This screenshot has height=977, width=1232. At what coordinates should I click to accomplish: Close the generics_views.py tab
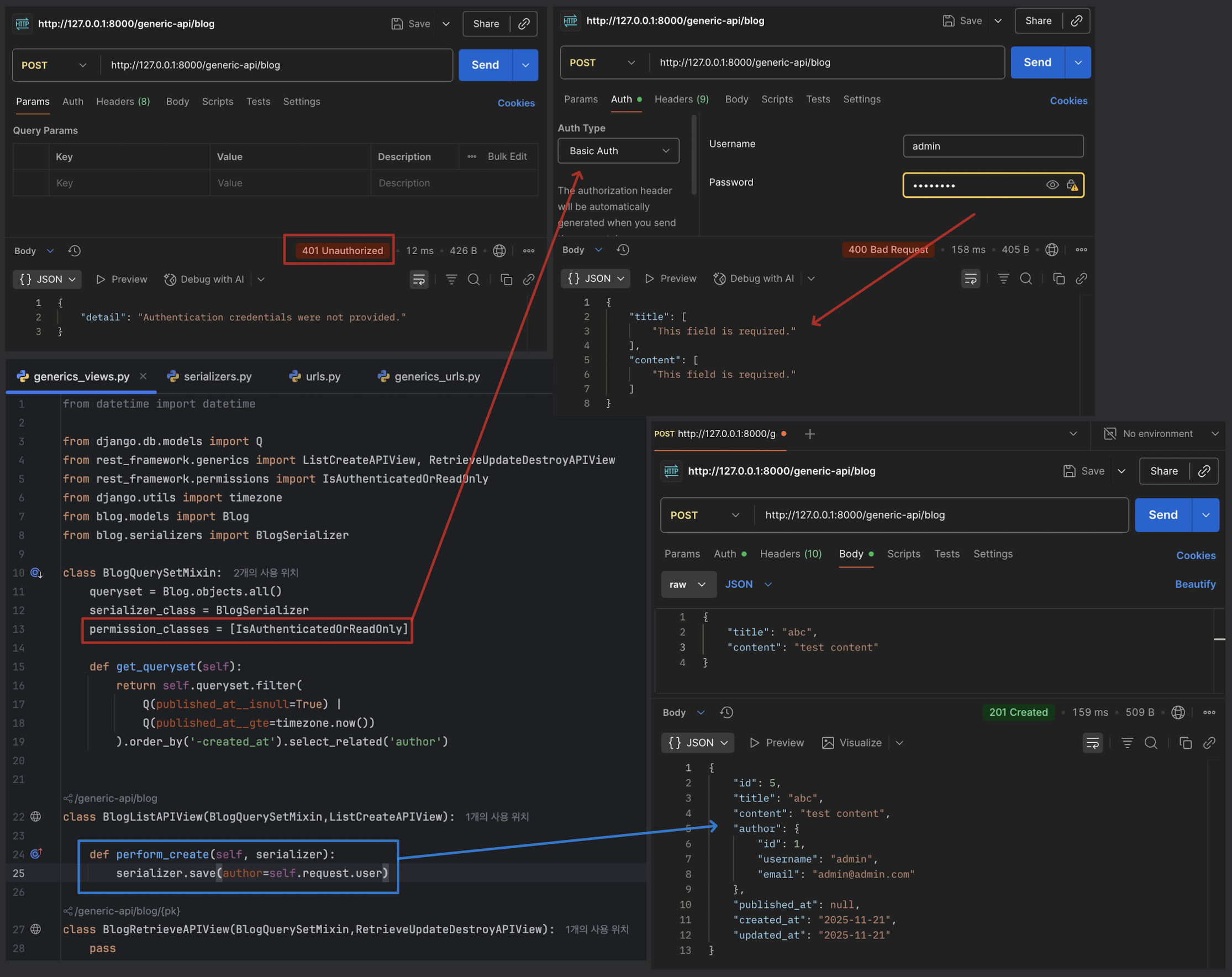coord(143,376)
